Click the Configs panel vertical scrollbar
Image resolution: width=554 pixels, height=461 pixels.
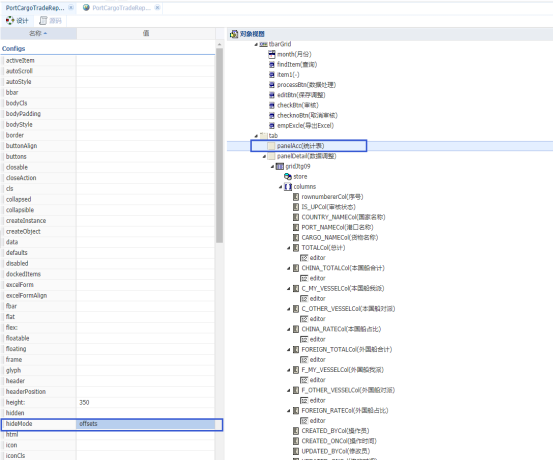(x=219, y=146)
